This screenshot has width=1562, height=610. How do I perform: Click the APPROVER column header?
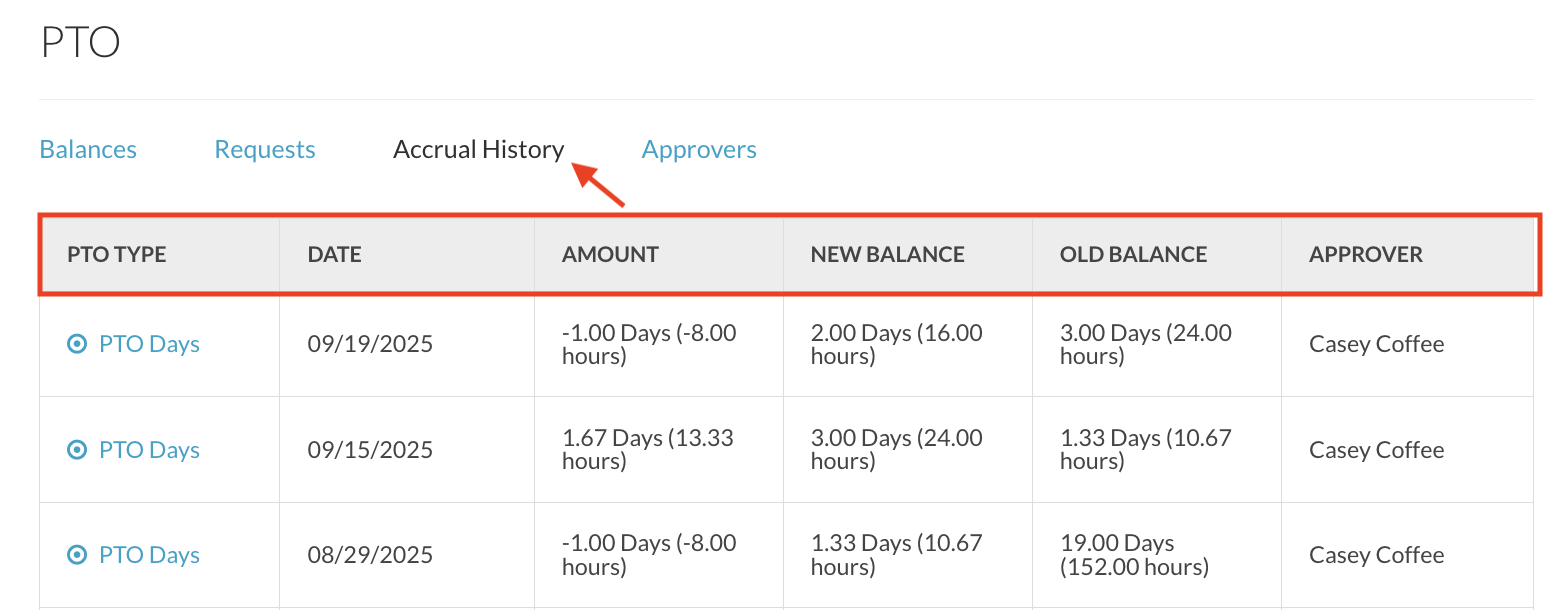tap(1365, 254)
